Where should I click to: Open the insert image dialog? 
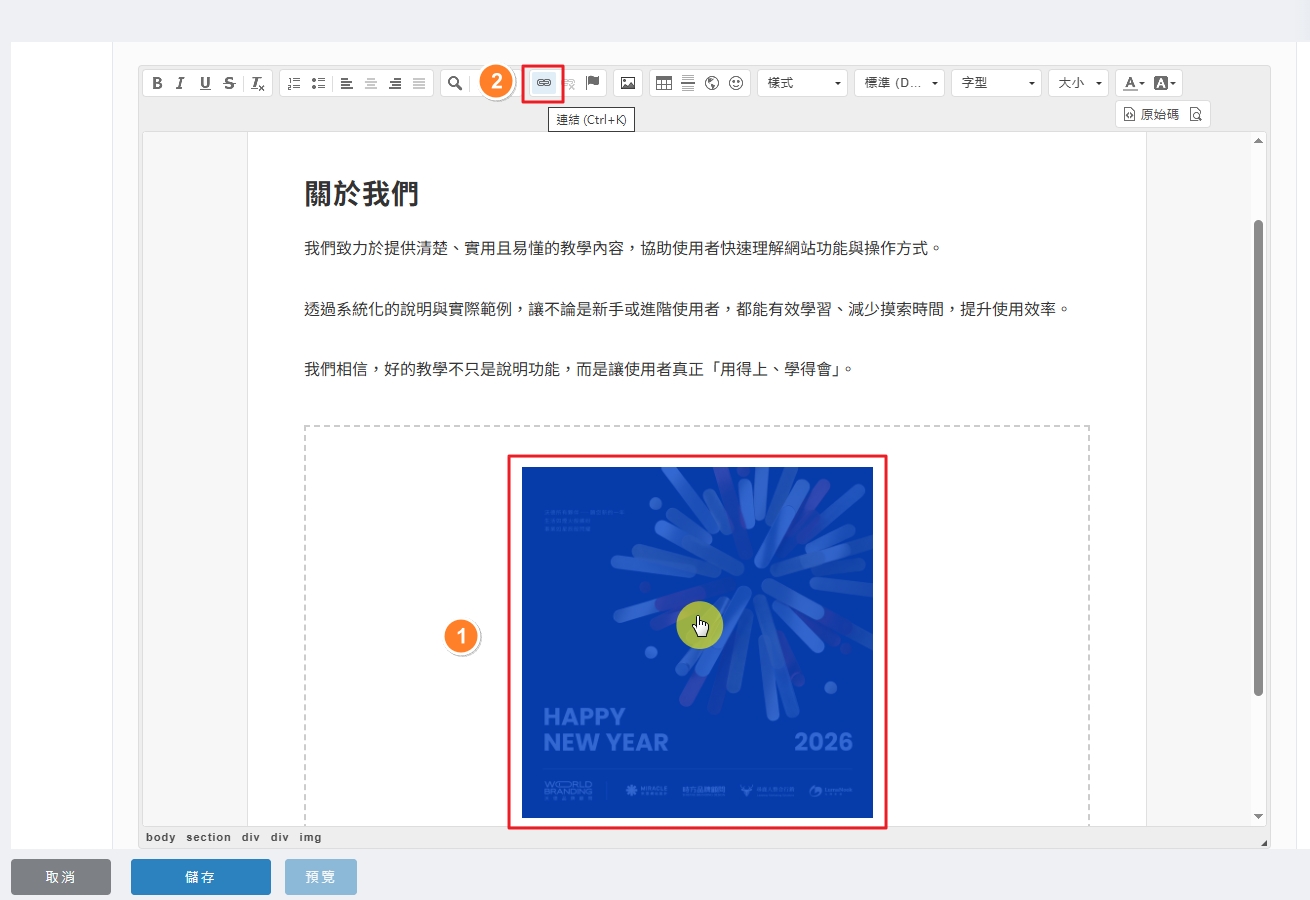628,83
